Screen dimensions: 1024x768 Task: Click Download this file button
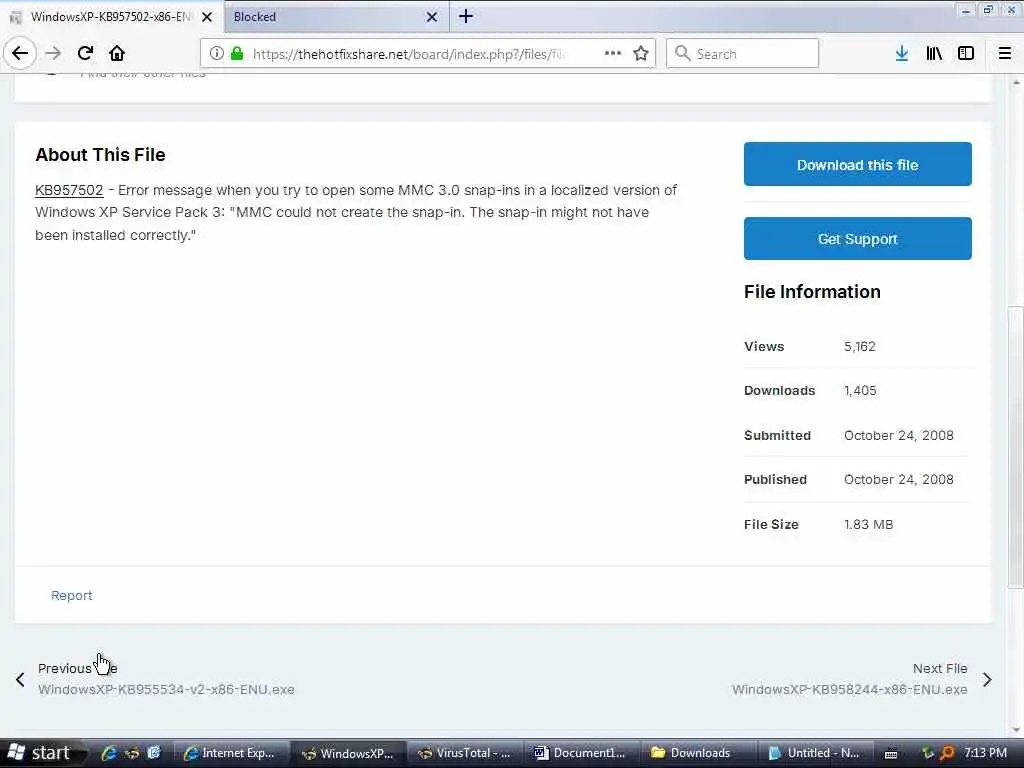(x=857, y=164)
